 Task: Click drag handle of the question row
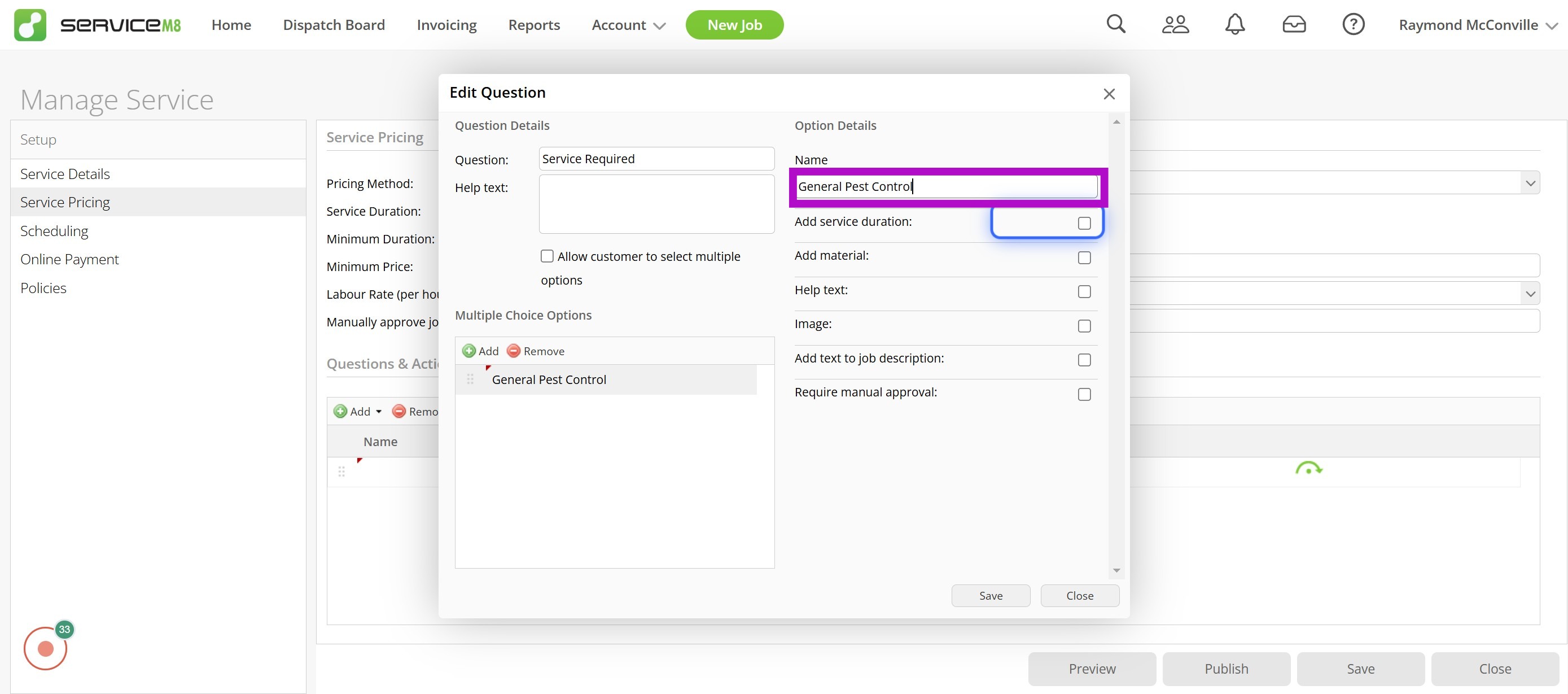coord(341,472)
